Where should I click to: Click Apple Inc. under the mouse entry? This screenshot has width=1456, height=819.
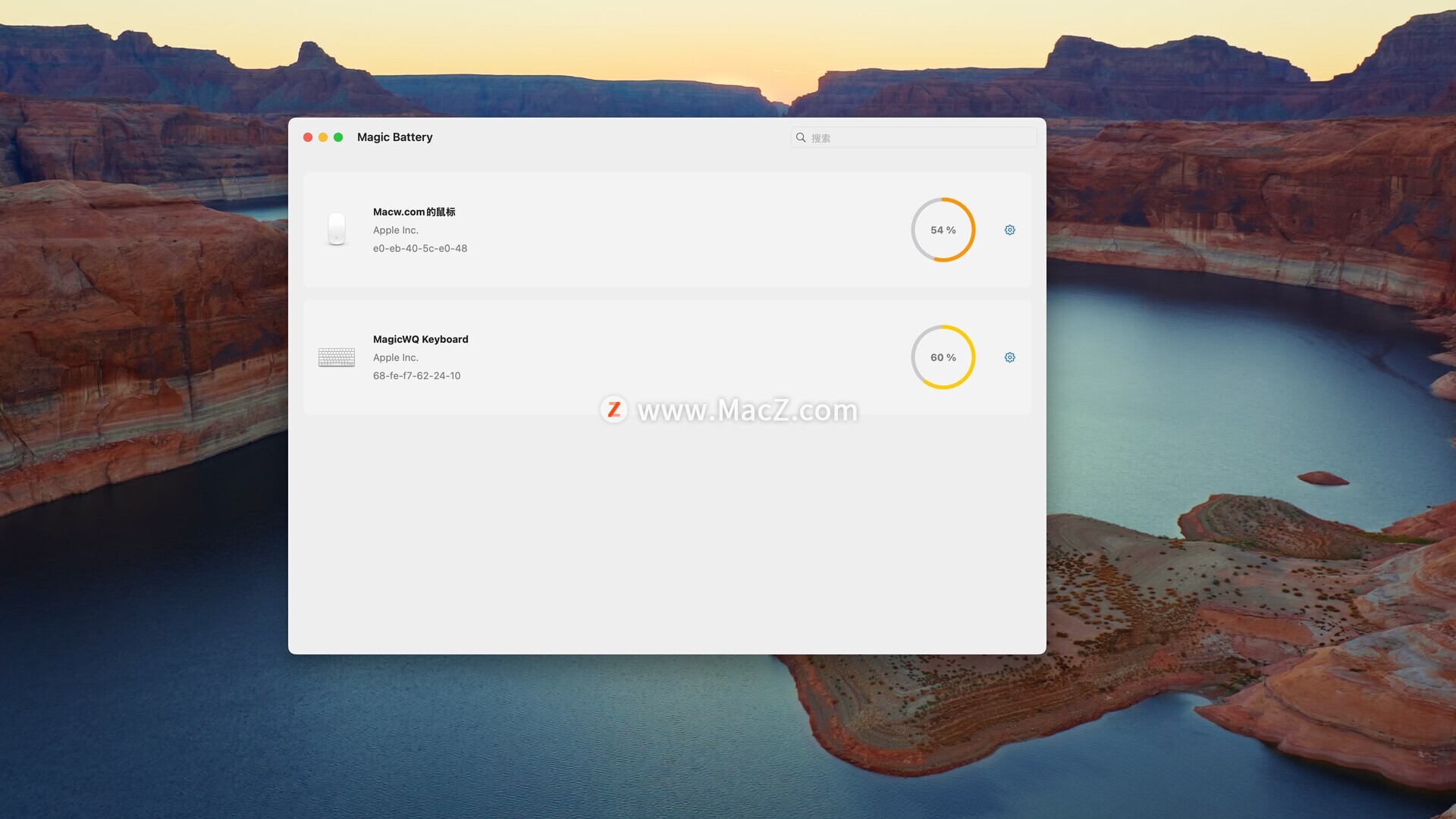[395, 230]
